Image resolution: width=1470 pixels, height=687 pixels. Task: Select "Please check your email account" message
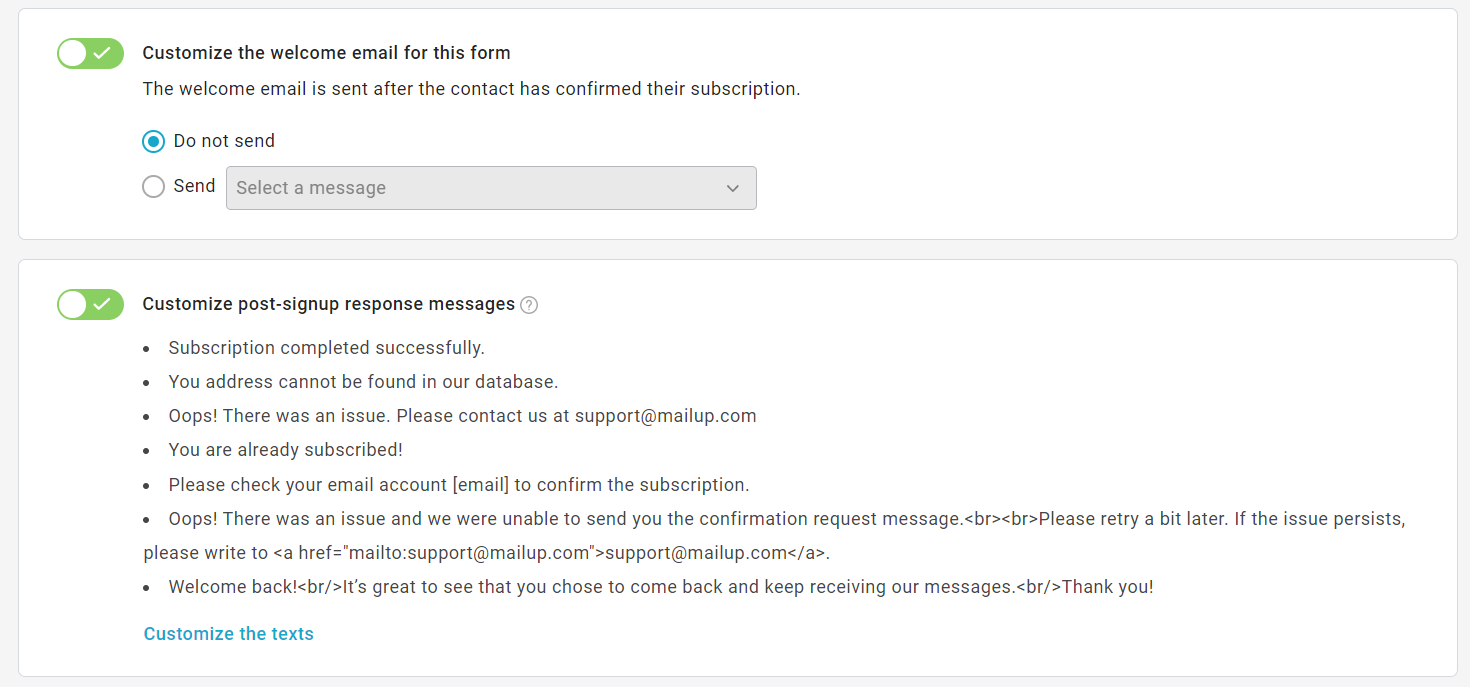coord(458,485)
